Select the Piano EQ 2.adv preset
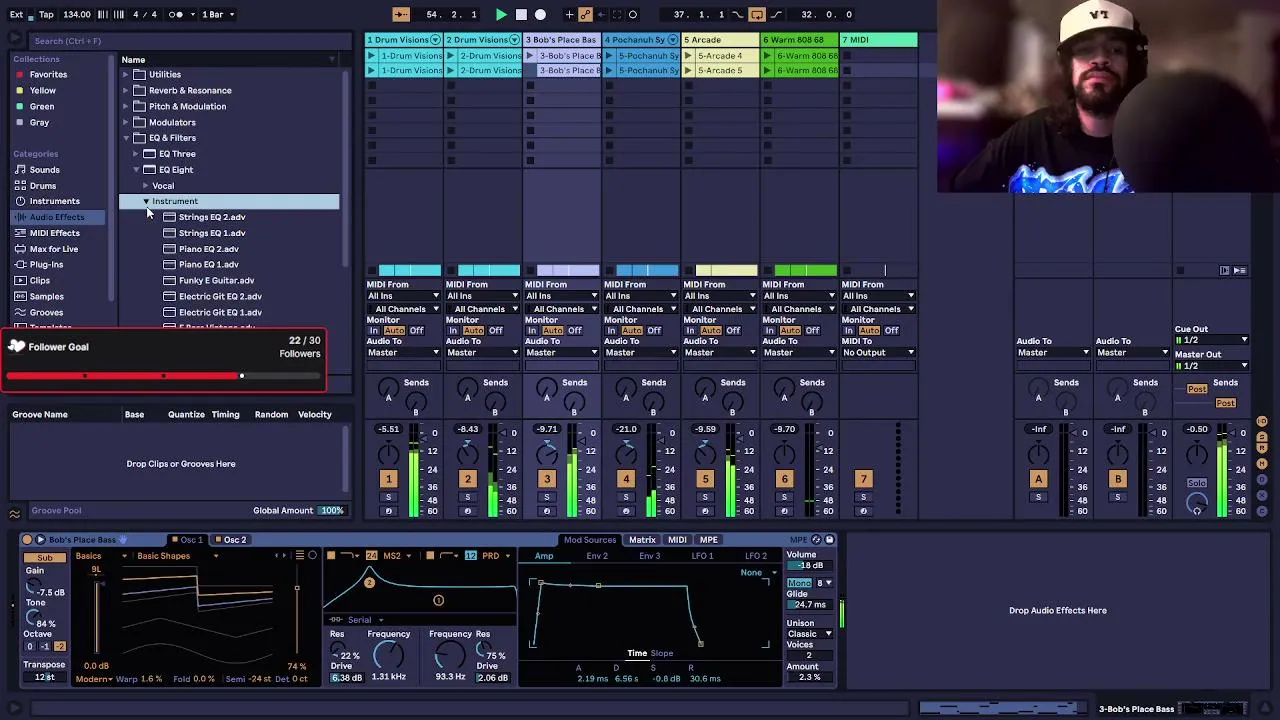Image resolution: width=1280 pixels, height=720 pixels. pos(208,249)
